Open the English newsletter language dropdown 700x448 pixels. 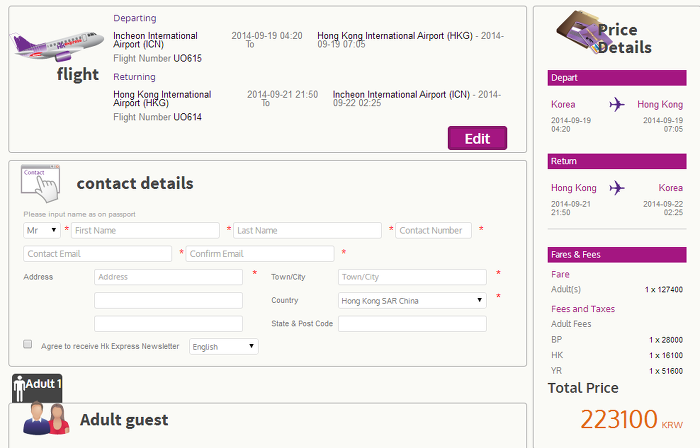pos(224,346)
